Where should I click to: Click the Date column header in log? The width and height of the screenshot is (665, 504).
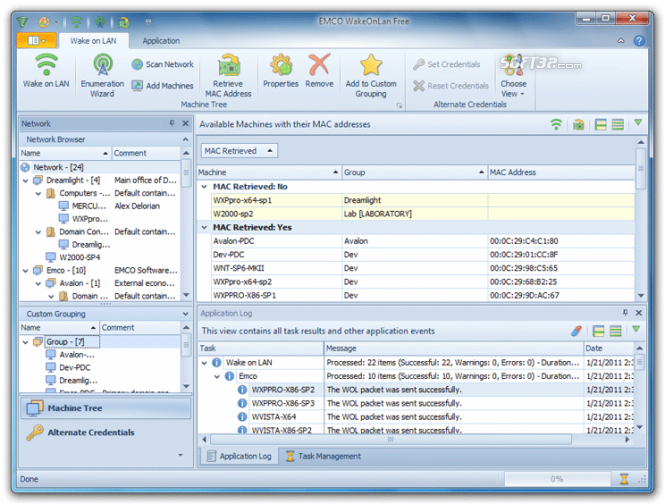coord(609,348)
